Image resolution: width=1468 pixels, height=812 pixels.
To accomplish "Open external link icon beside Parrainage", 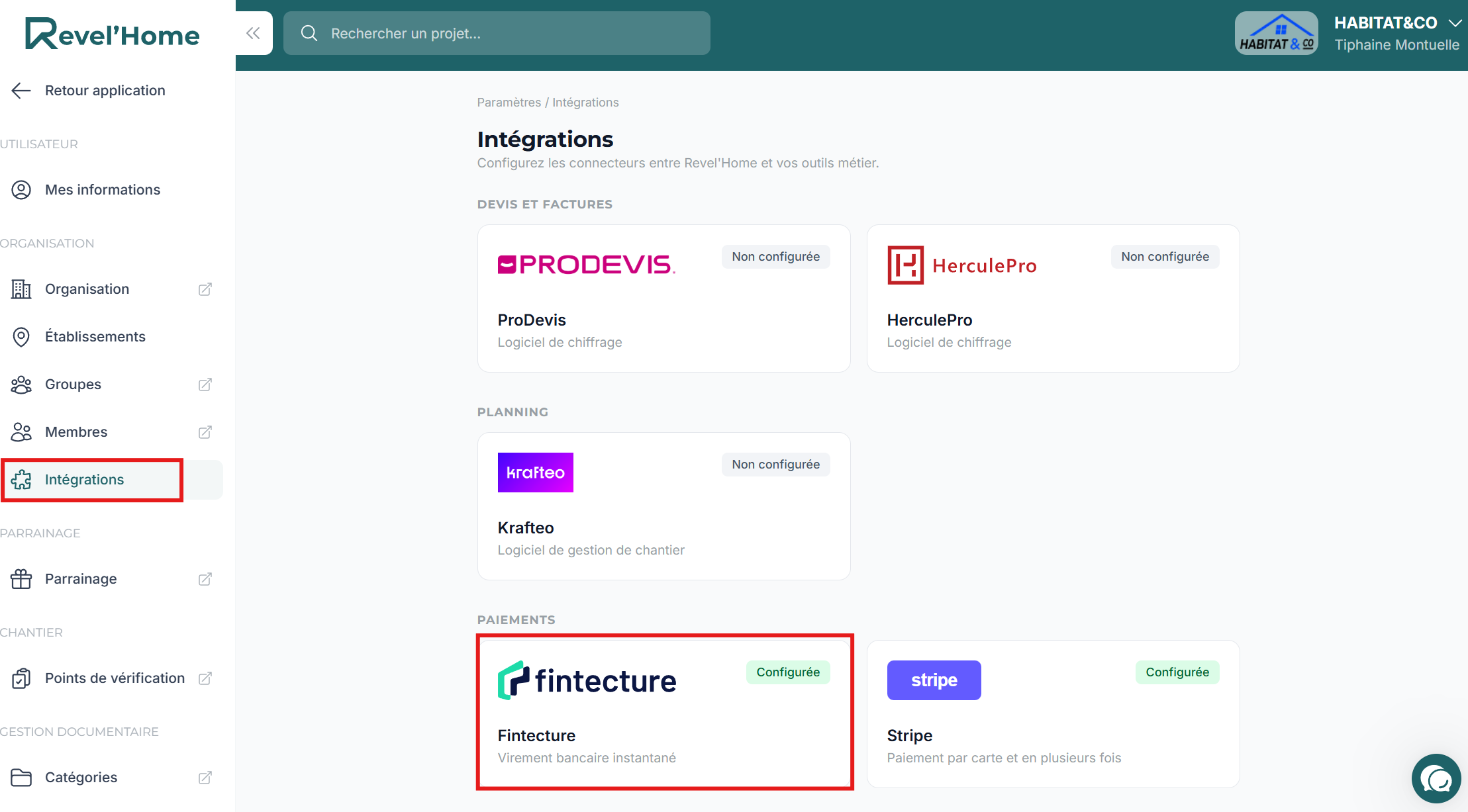I will click(205, 579).
